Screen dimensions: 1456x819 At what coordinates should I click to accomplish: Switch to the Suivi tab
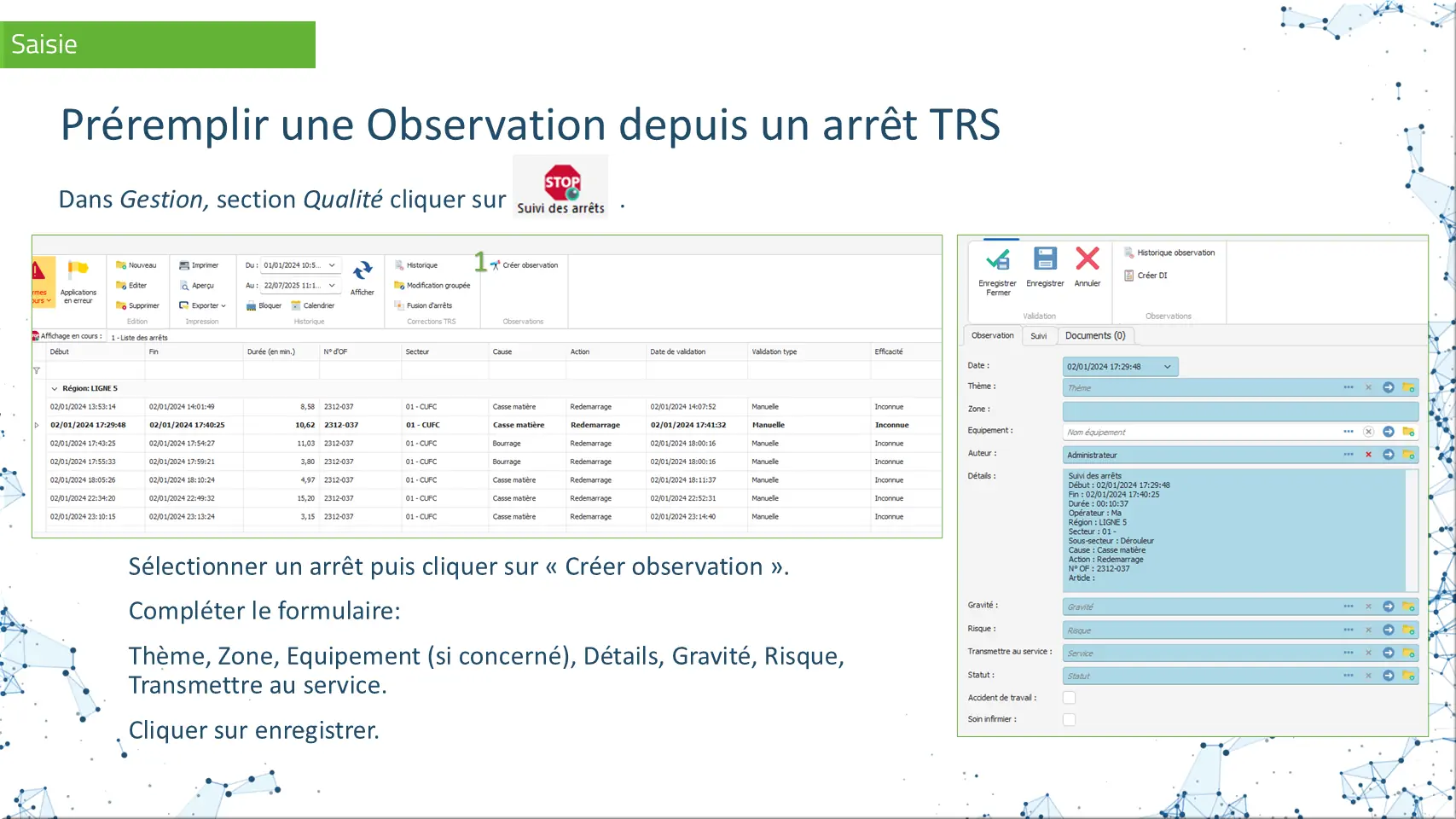click(1038, 336)
